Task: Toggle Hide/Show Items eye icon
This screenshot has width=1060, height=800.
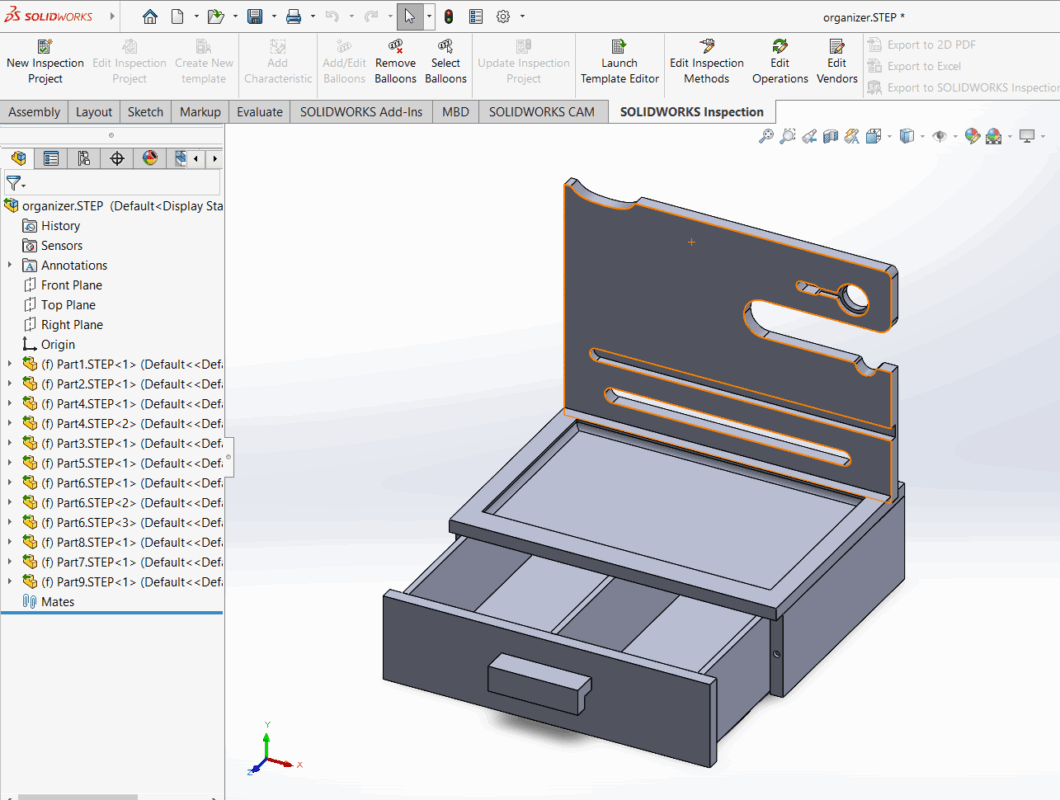Action: pyautogui.click(x=940, y=137)
